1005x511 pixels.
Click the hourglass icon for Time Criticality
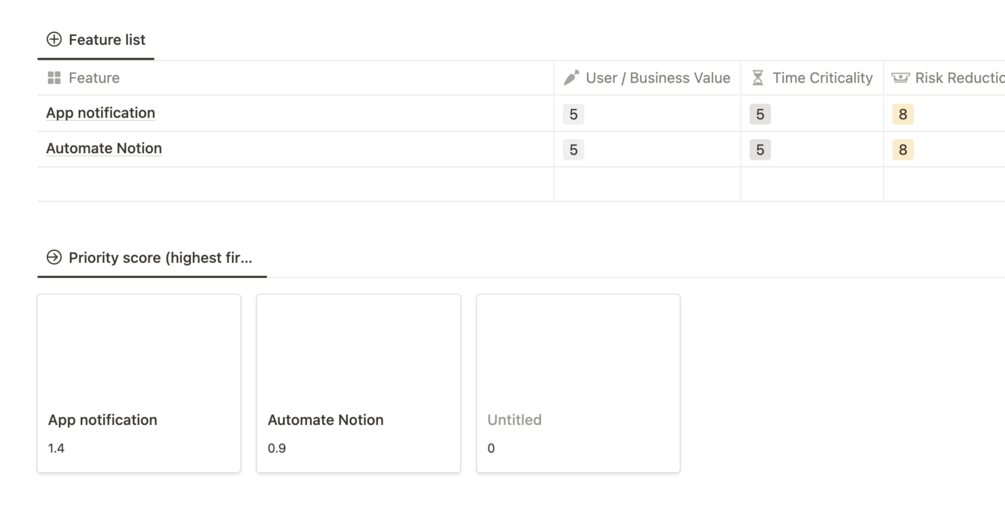758,78
